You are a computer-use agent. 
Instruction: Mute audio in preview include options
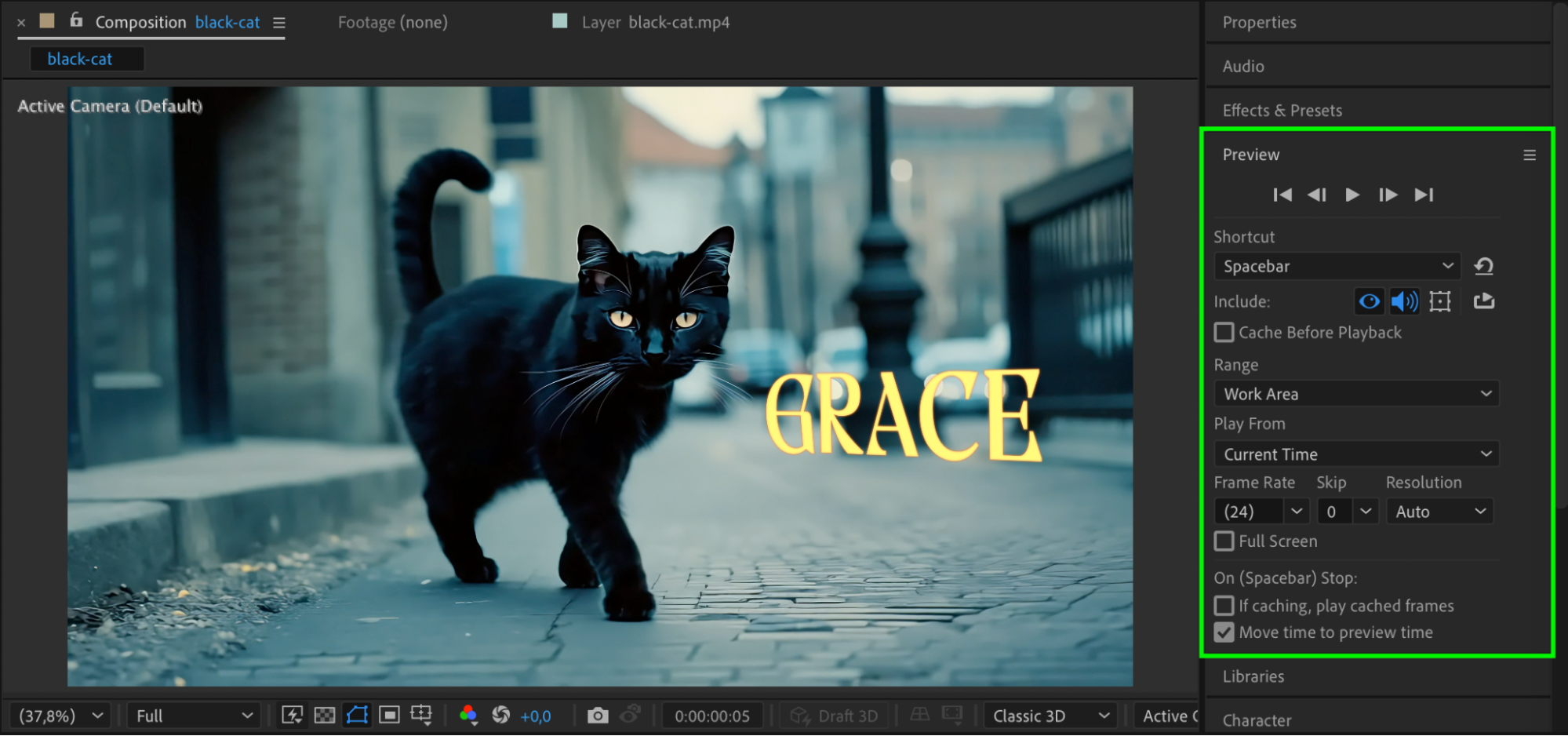click(x=1404, y=301)
